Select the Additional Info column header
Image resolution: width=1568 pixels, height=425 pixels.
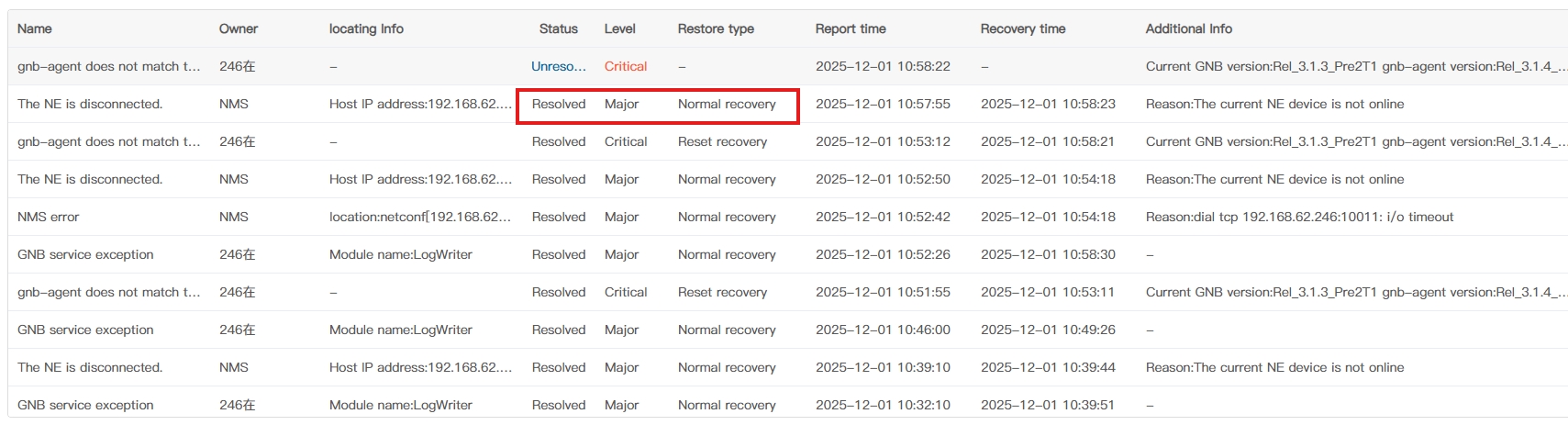1188,28
